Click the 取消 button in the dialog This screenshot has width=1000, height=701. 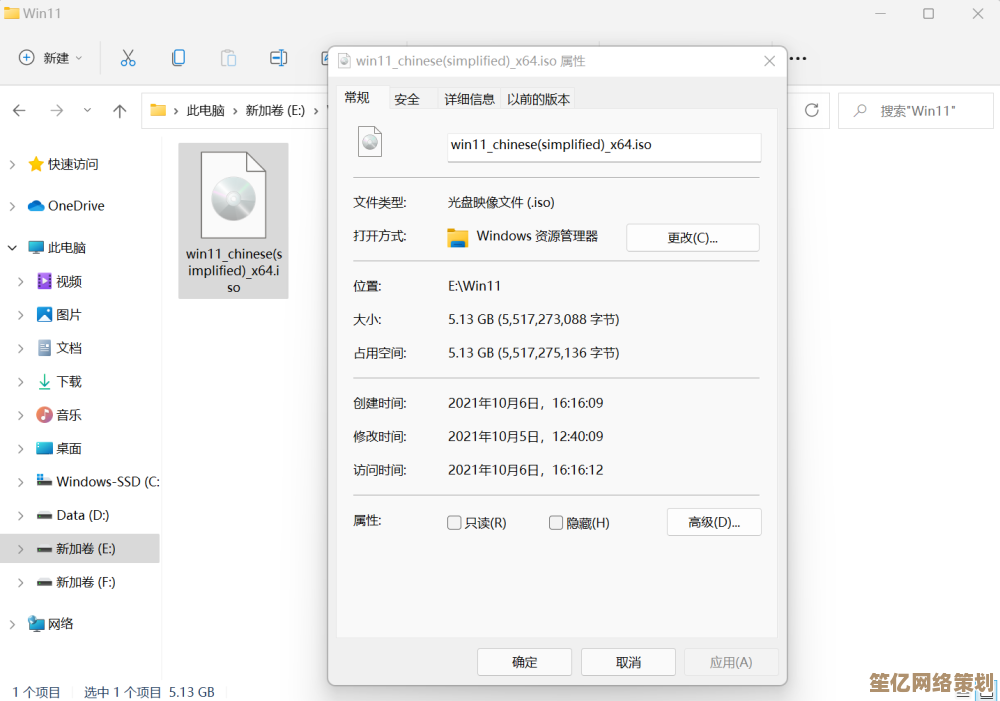[628, 662]
